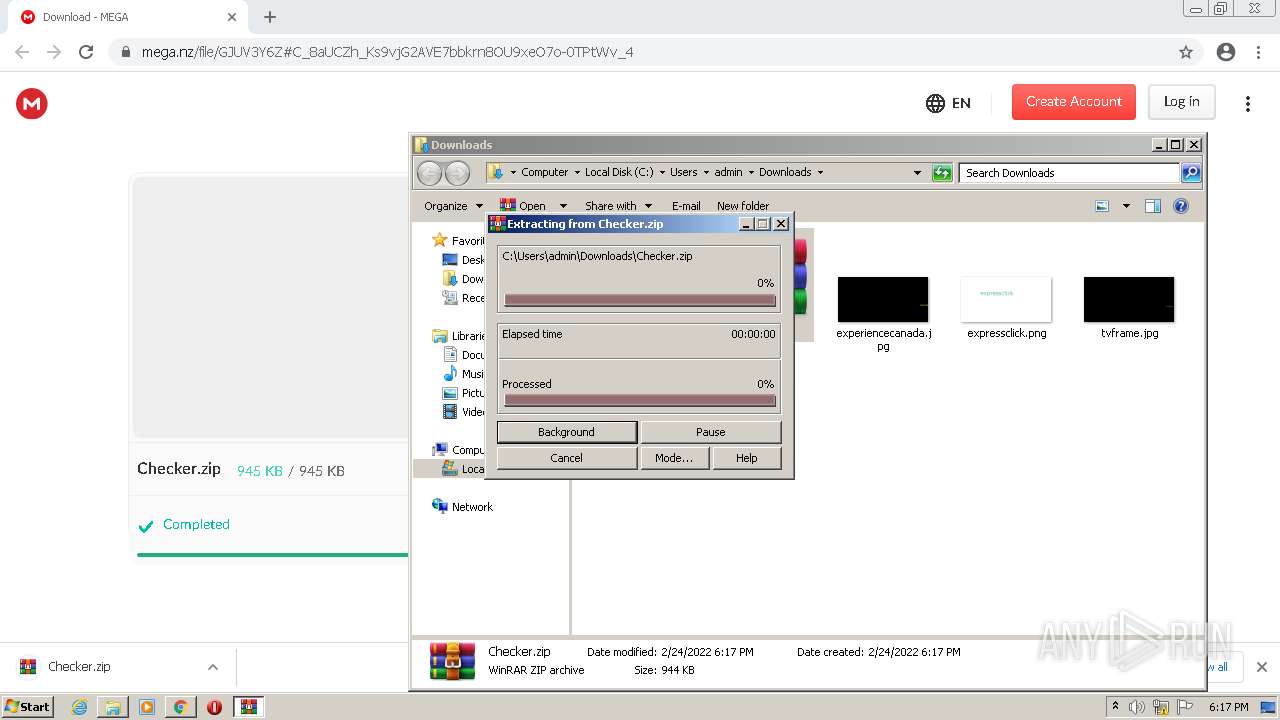Change view icon in Explorer toolbar
The height and width of the screenshot is (720, 1280).
[x=1102, y=206]
